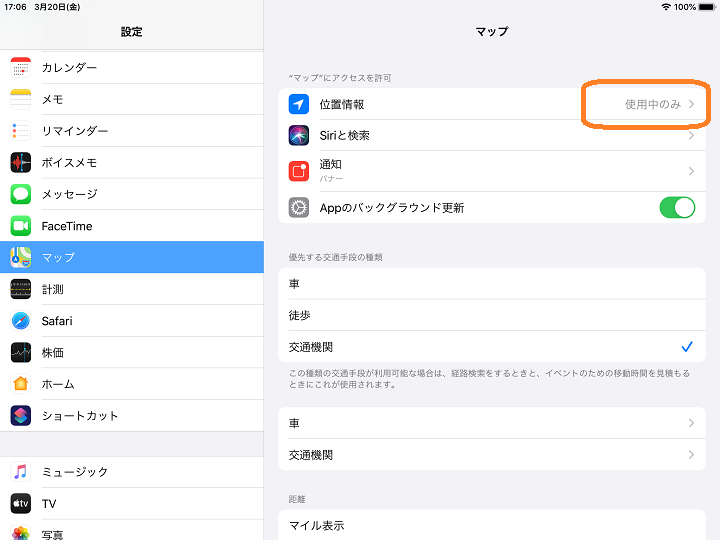720x540 pixels.
Task: Open 株価 settings in sidebar
Action: (x=132, y=352)
